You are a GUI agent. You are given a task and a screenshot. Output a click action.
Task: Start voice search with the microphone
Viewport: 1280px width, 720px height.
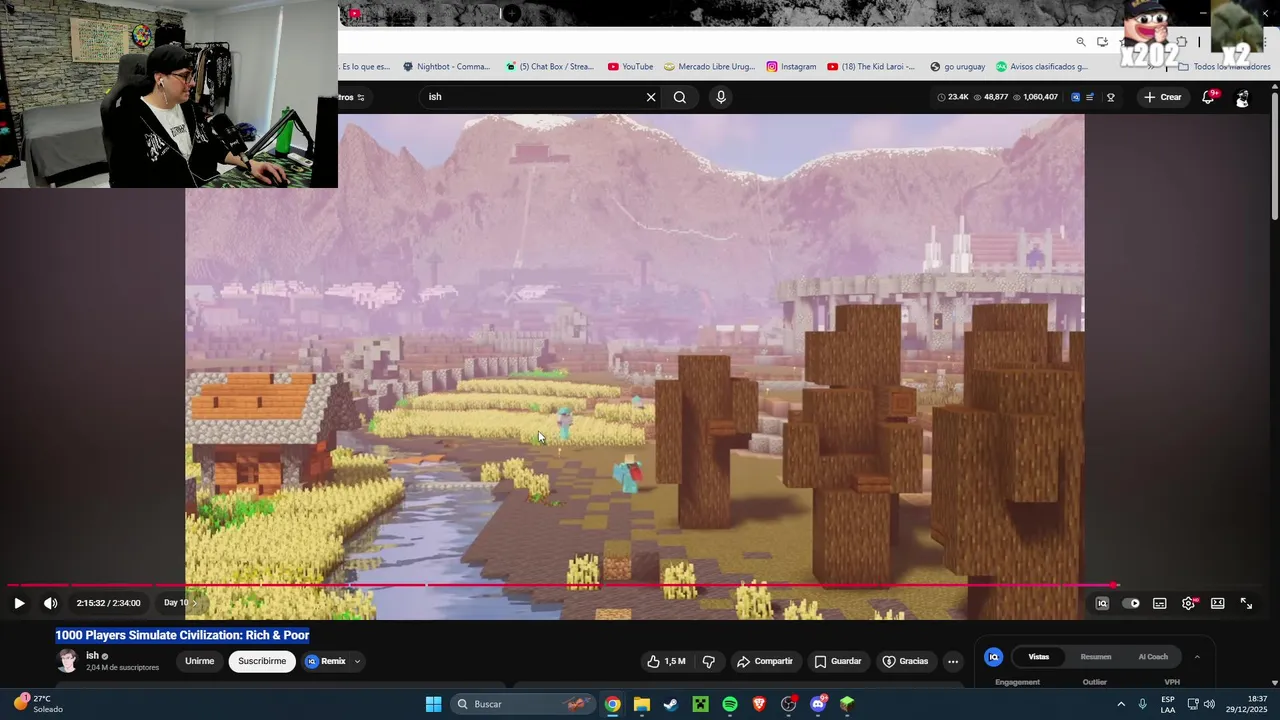pyautogui.click(x=721, y=97)
